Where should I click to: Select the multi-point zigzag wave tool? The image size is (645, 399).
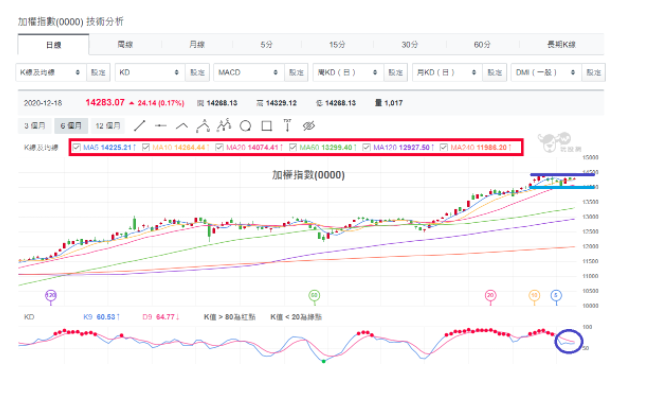pyautogui.click(x=224, y=125)
